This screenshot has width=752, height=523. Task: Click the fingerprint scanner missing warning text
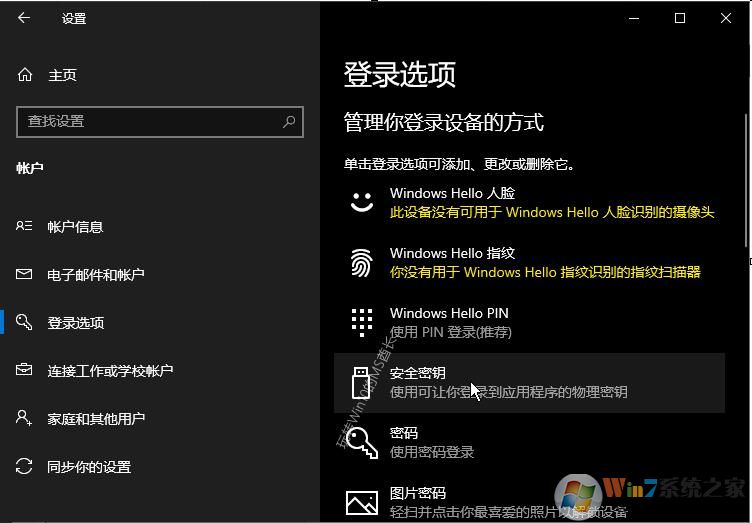pyautogui.click(x=545, y=272)
